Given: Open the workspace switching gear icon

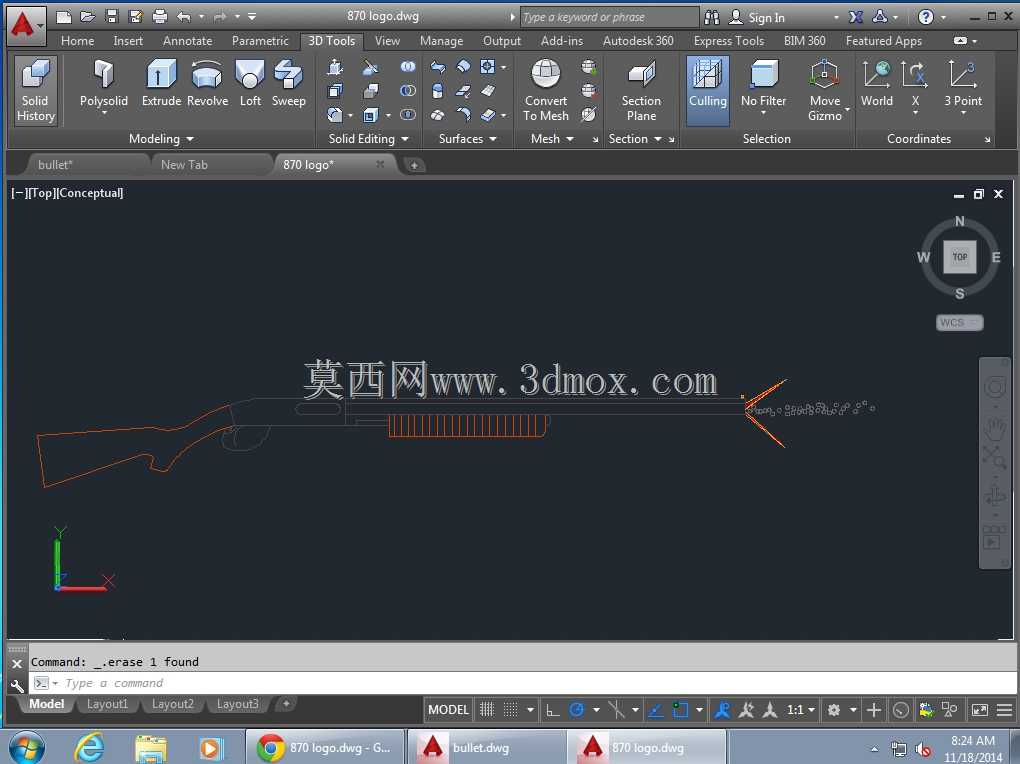Looking at the screenshot, I should (834, 710).
